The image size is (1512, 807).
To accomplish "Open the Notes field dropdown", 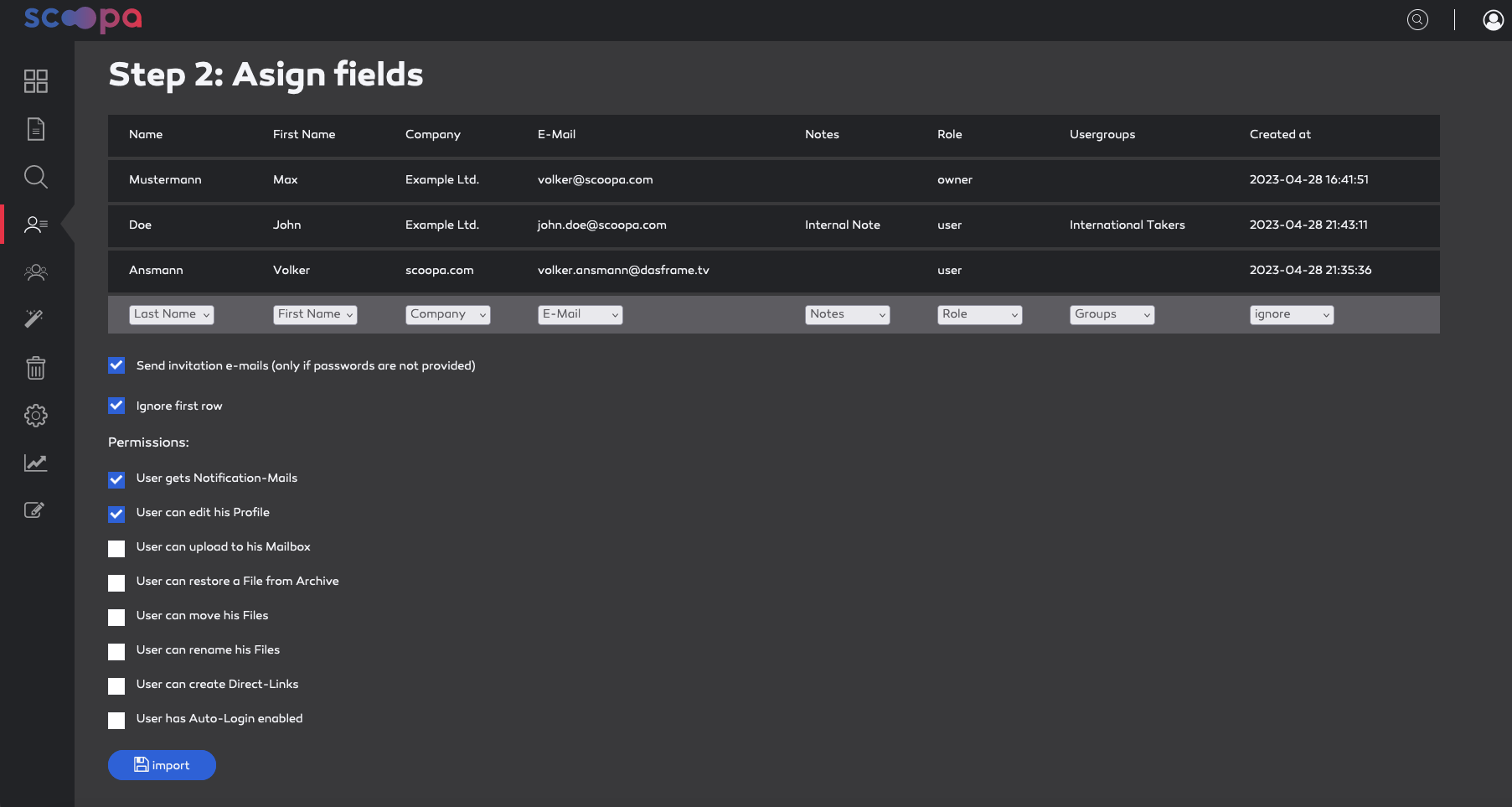I will [848, 314].
